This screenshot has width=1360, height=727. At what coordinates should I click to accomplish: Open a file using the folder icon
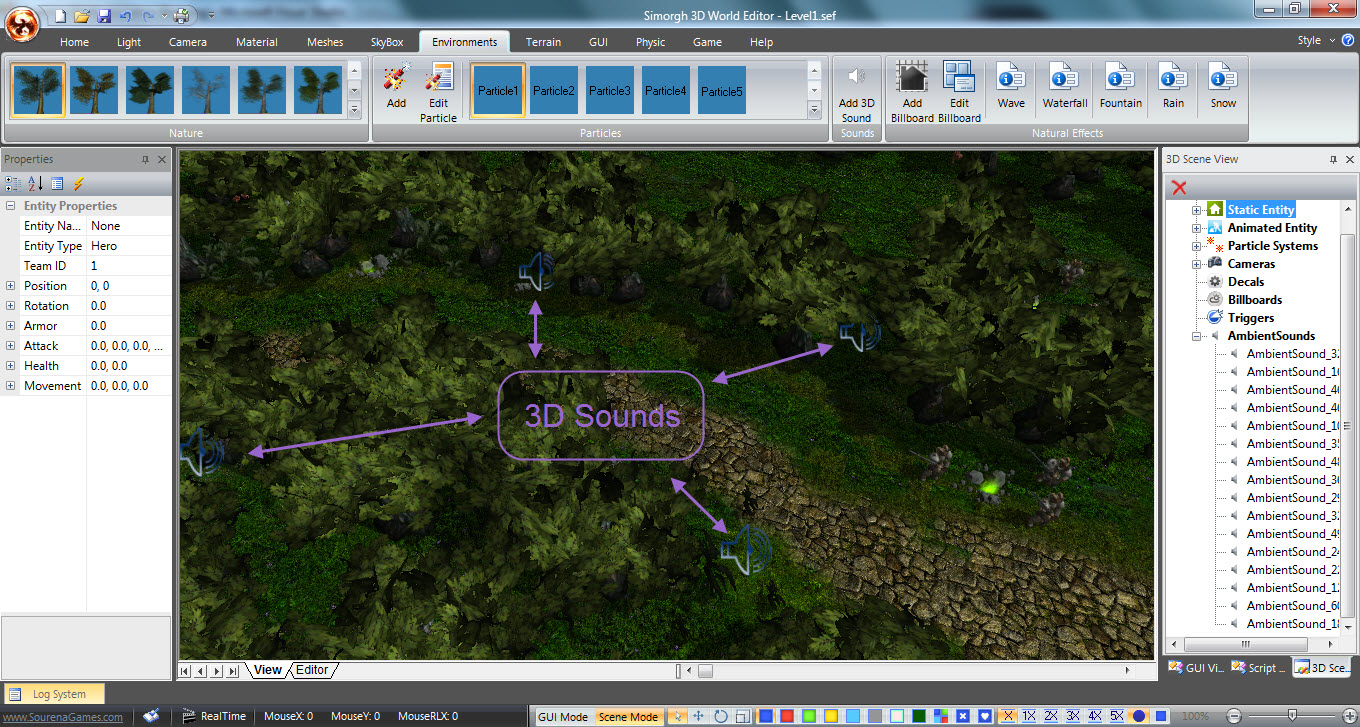pos(82,15)
